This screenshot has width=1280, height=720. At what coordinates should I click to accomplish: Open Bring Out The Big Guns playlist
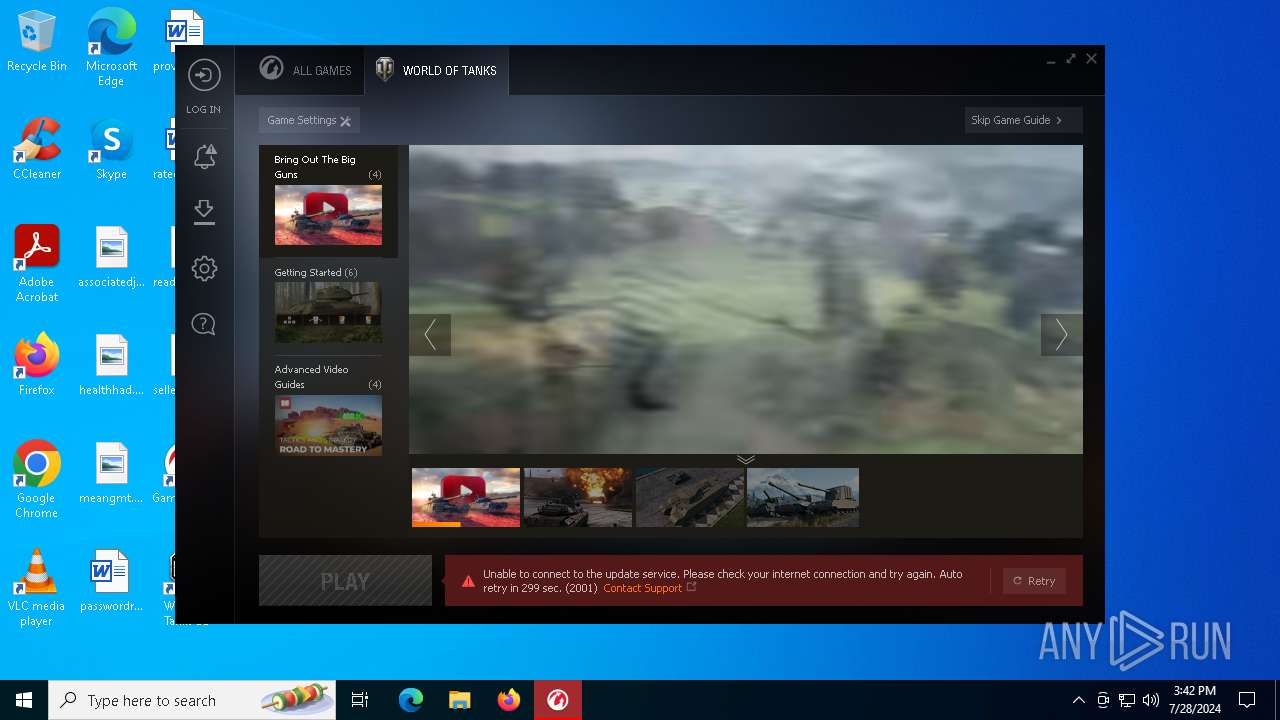tap(328, 201)
